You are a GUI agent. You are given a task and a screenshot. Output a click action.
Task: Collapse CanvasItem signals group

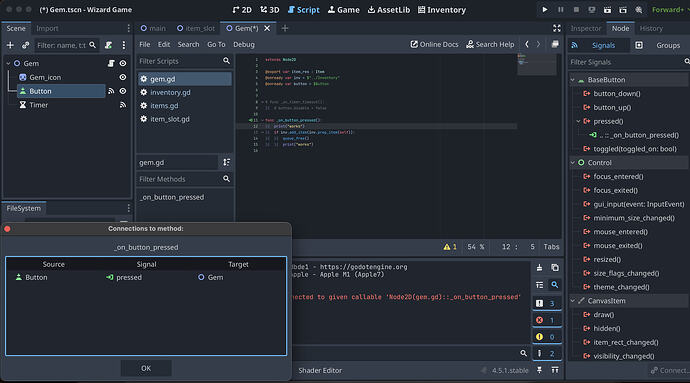573,301
